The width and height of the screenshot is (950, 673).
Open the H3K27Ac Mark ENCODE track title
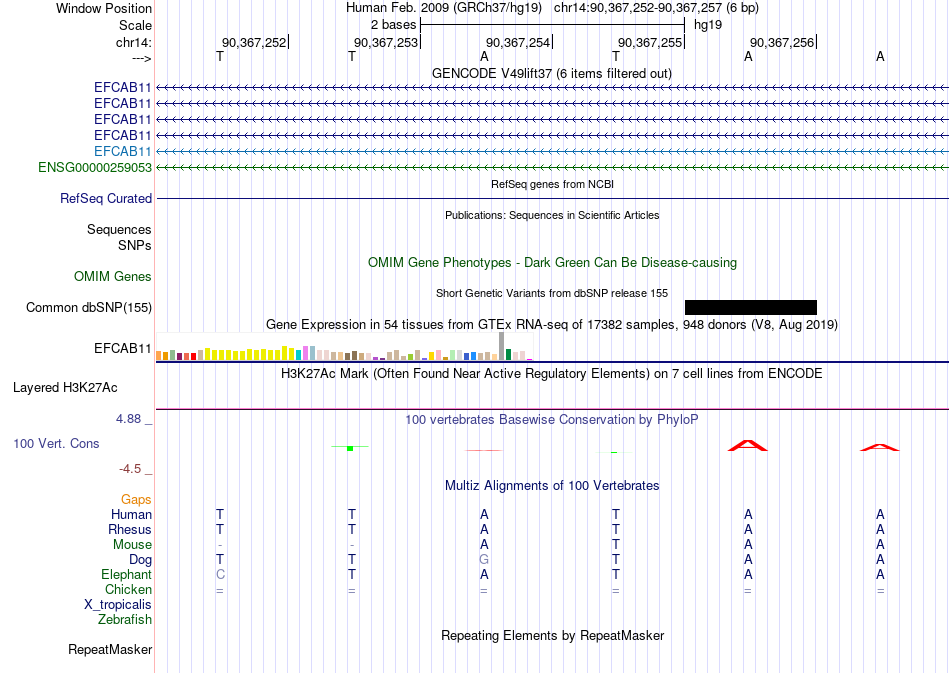click(x=551, y=374)
